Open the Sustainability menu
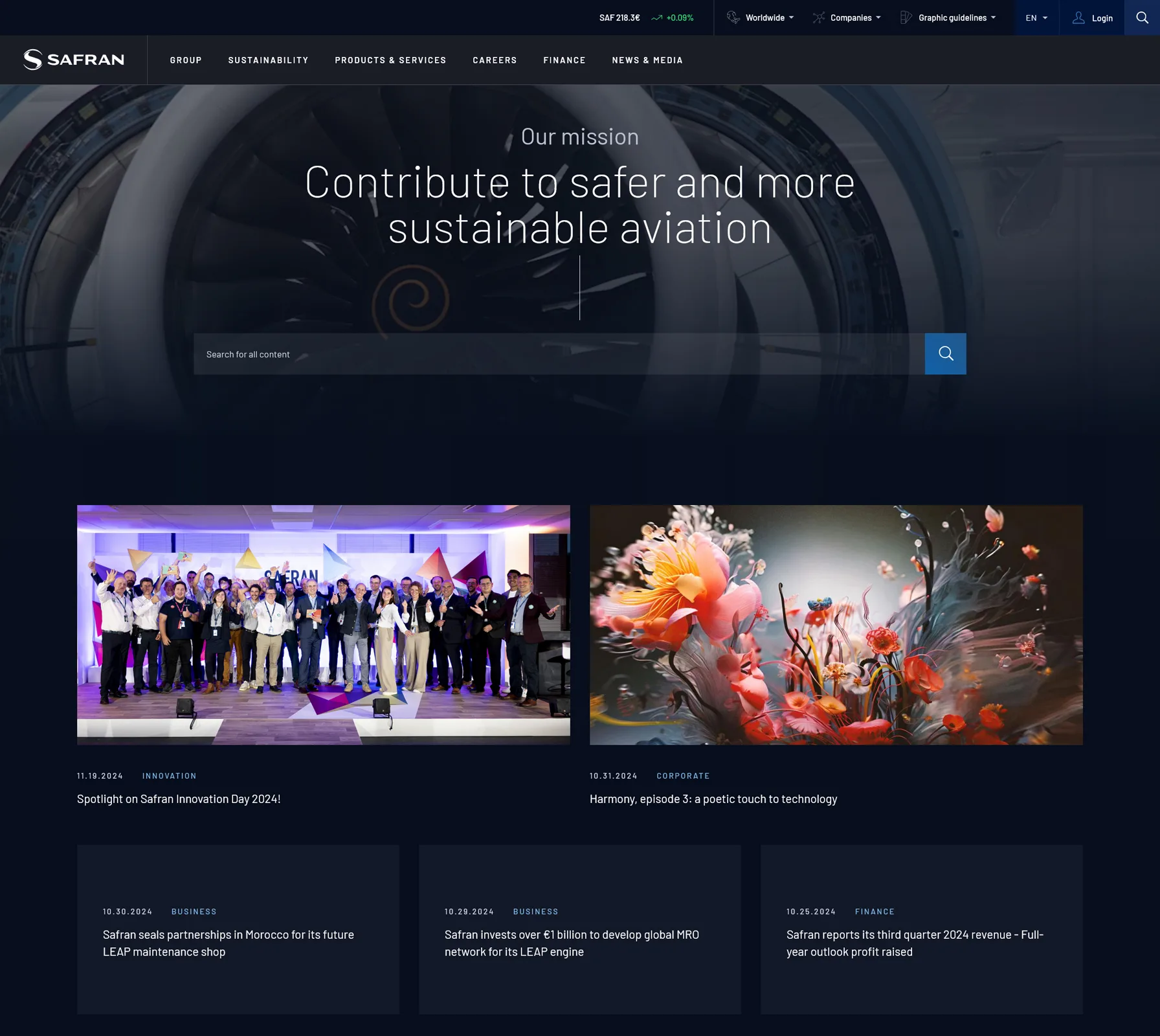This screenshot has height=1036, width=1160. (x=268, y=60)
